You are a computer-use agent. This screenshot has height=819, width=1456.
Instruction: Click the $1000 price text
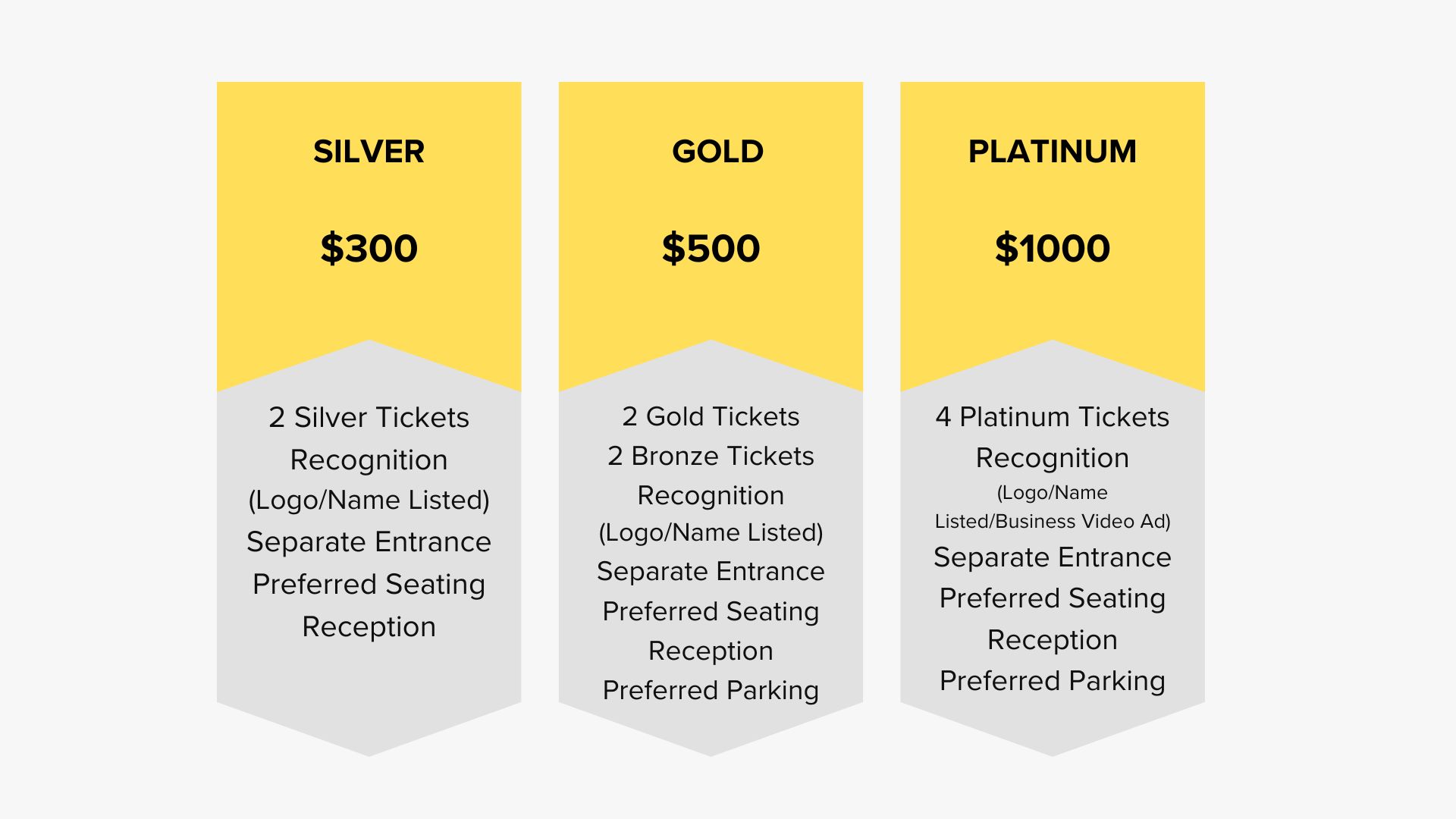1053,248
